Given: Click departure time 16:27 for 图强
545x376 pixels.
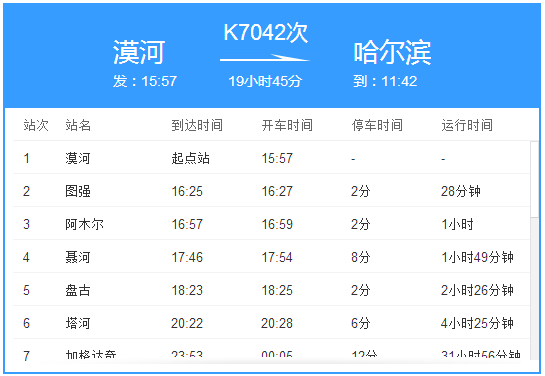Looking at the screenshot, I should tap(277, 191).
